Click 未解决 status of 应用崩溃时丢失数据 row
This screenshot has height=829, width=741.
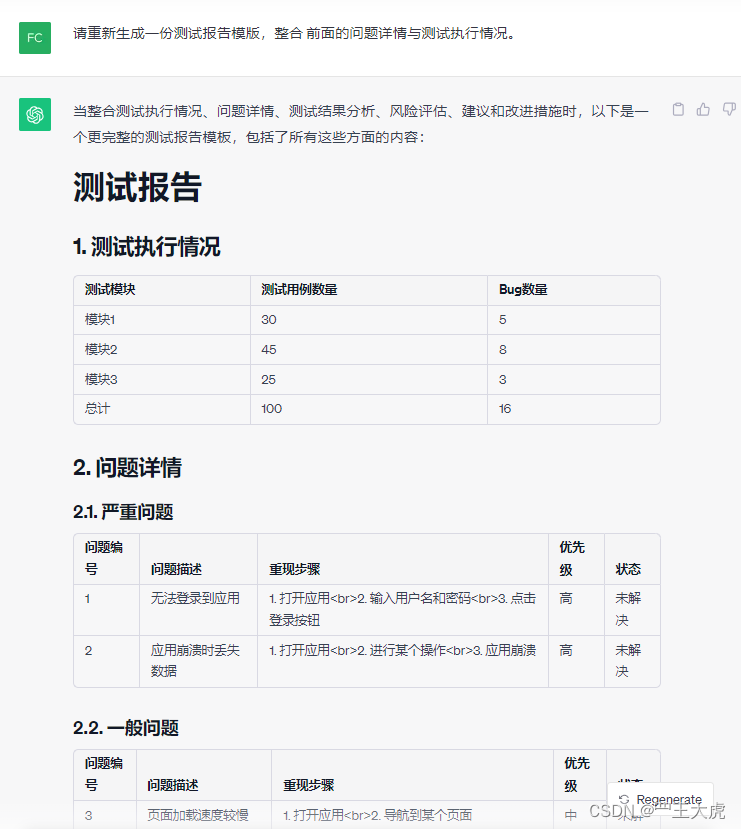(x=628, y=660)
